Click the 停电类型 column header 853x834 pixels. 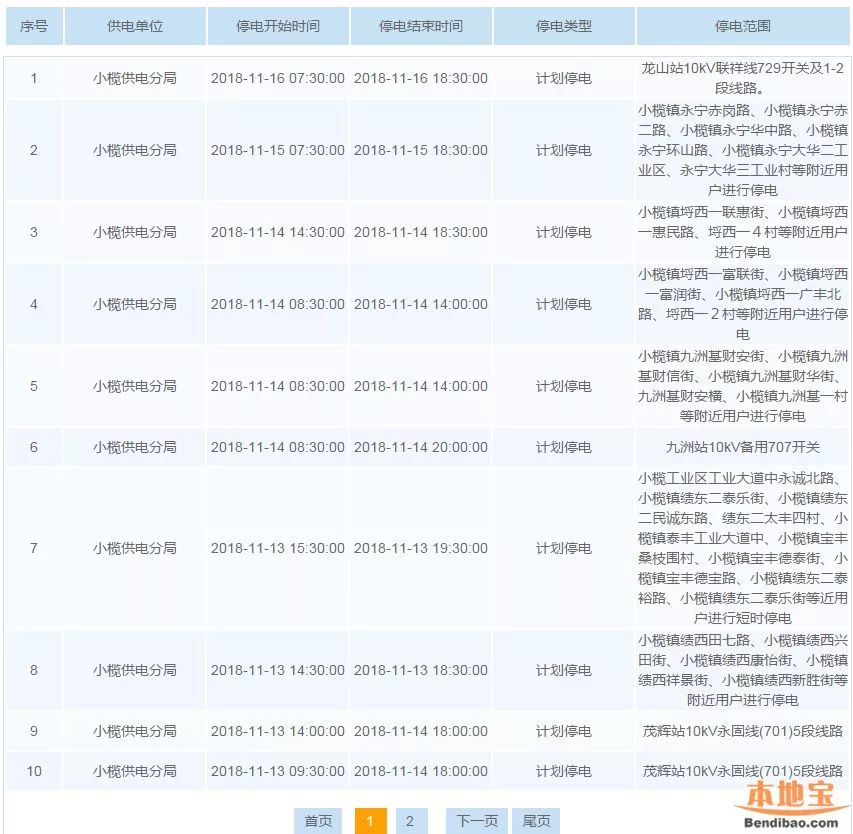pyautogui.click(x=564, y=26)
